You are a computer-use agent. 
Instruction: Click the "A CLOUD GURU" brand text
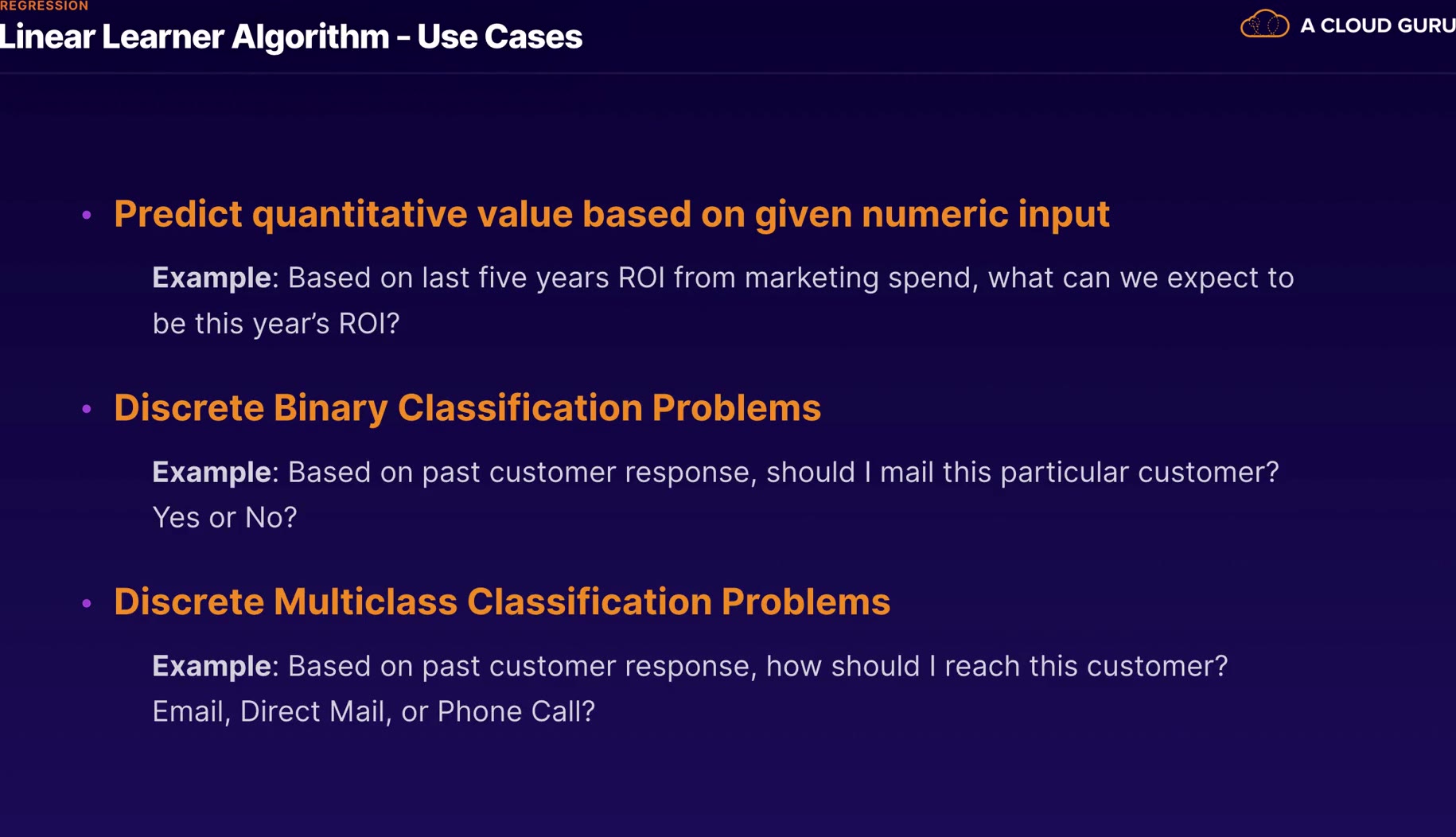[1376, 25]
